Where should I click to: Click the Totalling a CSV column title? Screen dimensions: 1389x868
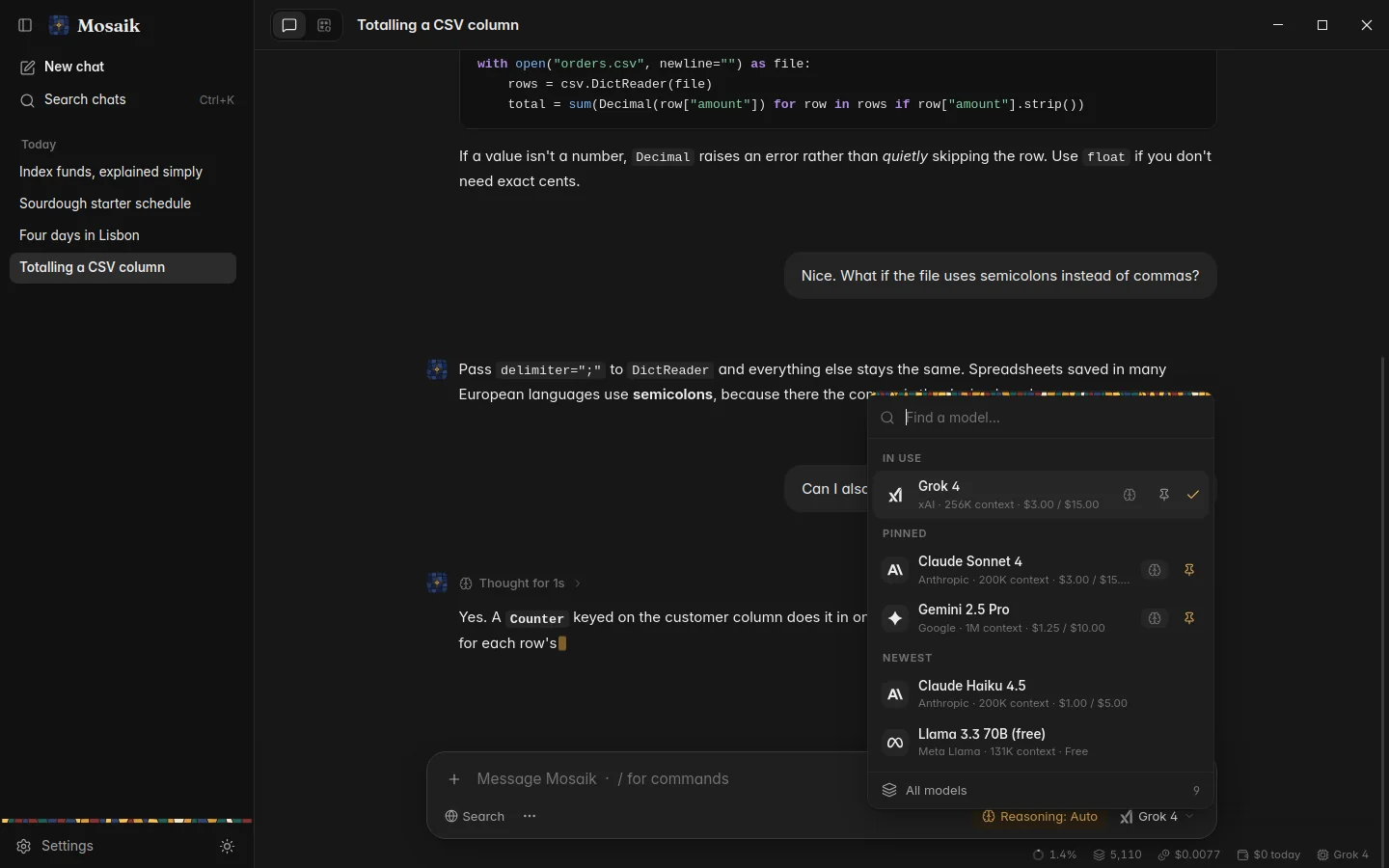438,25
